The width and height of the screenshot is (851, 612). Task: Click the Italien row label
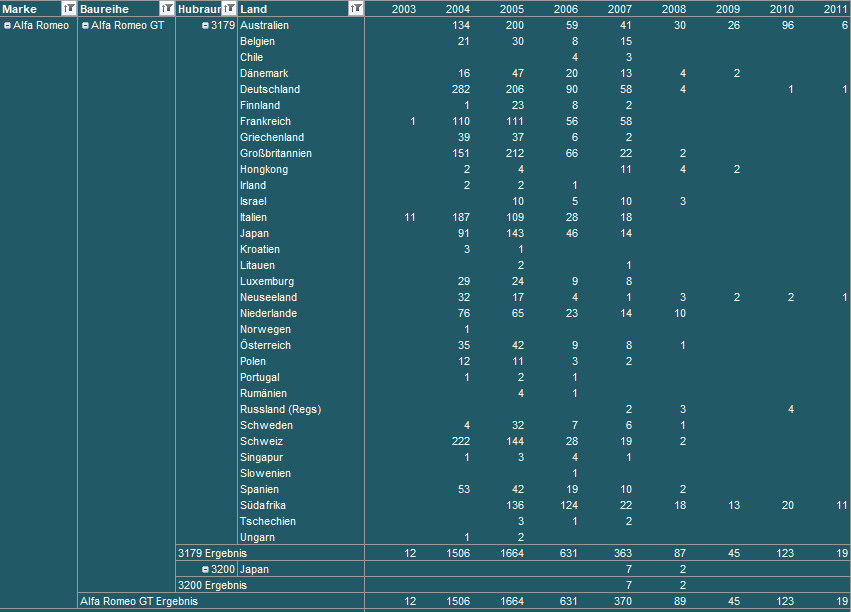(x=253, y=218)
